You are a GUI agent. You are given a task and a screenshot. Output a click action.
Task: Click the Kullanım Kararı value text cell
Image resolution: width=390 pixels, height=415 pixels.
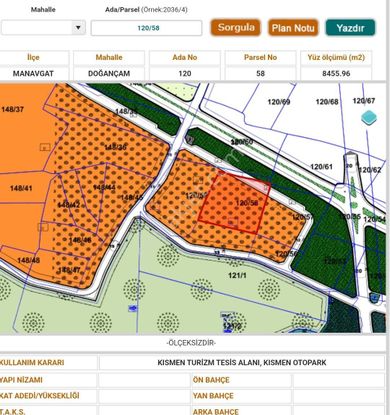[242, 362]
